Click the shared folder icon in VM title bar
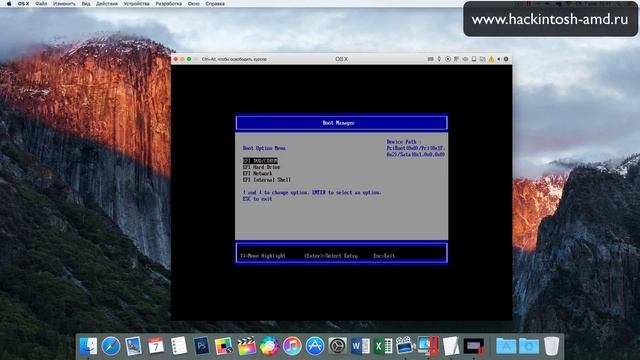The height and width of the screenshot is (360, 640). click(x=482, y=59)
